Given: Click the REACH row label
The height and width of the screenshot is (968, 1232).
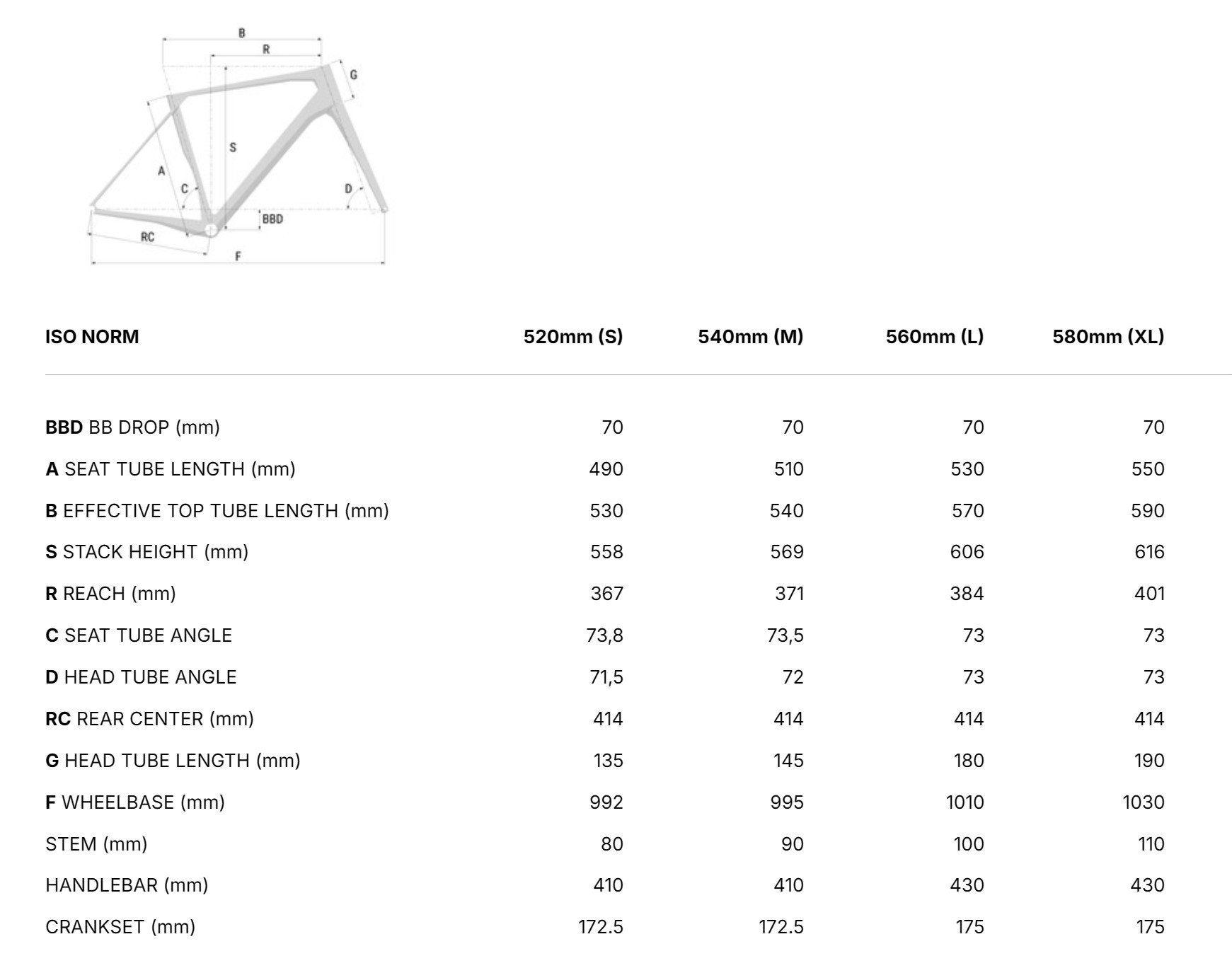Looking at the screenshot, I should click(x=110, y=594).
